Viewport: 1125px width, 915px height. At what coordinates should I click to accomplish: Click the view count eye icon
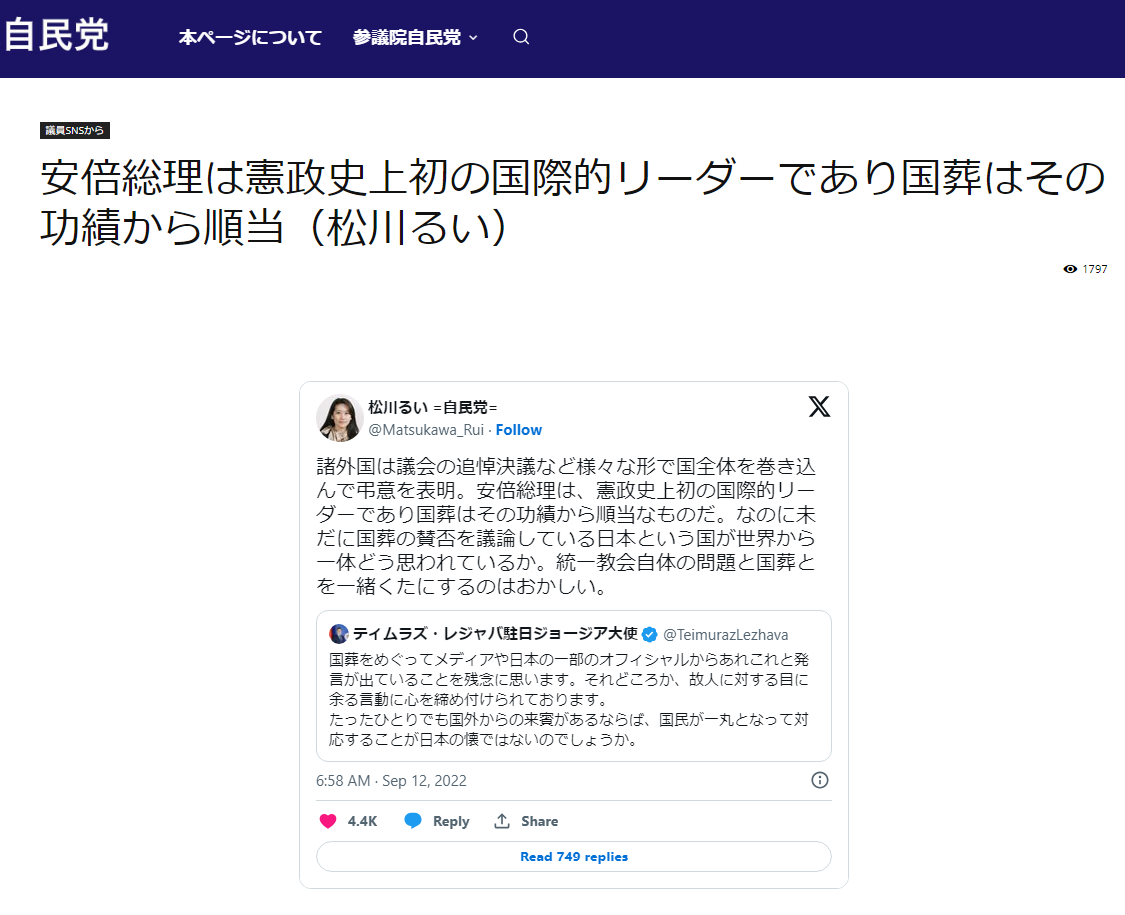[1070, 269]
